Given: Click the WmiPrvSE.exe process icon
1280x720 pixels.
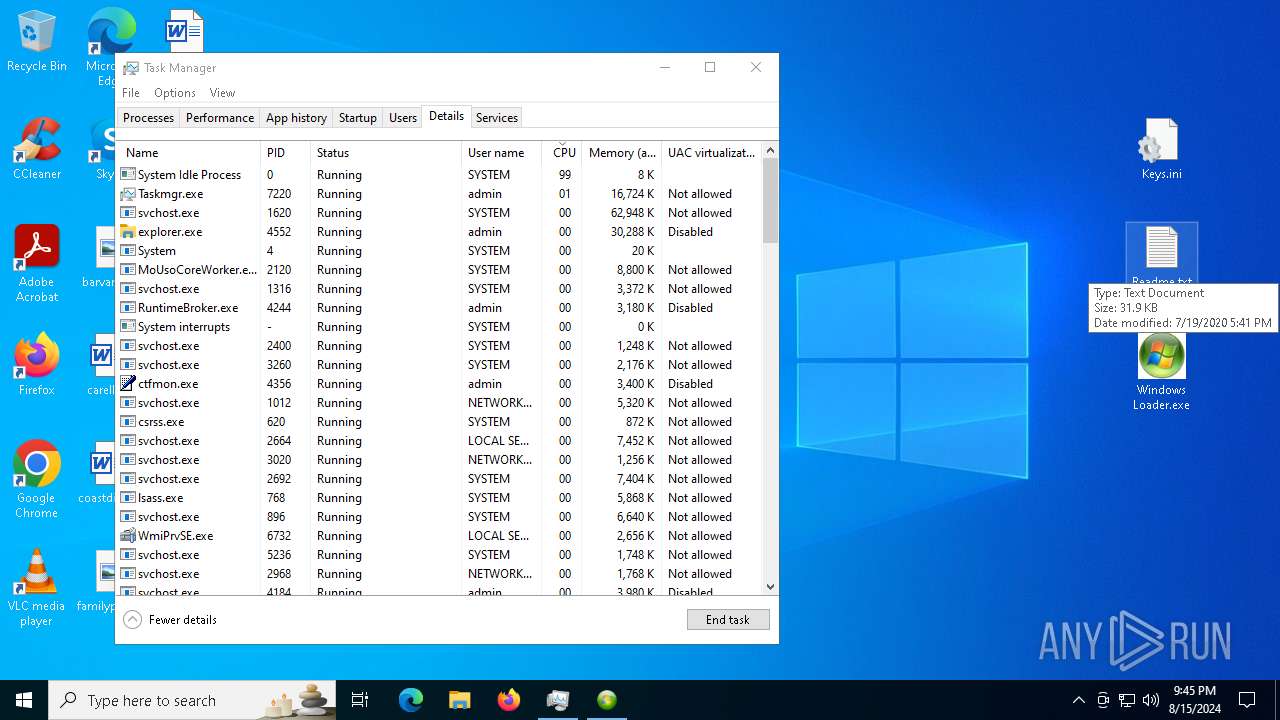Looking at the screenshot, I should [x=128, y=536].
